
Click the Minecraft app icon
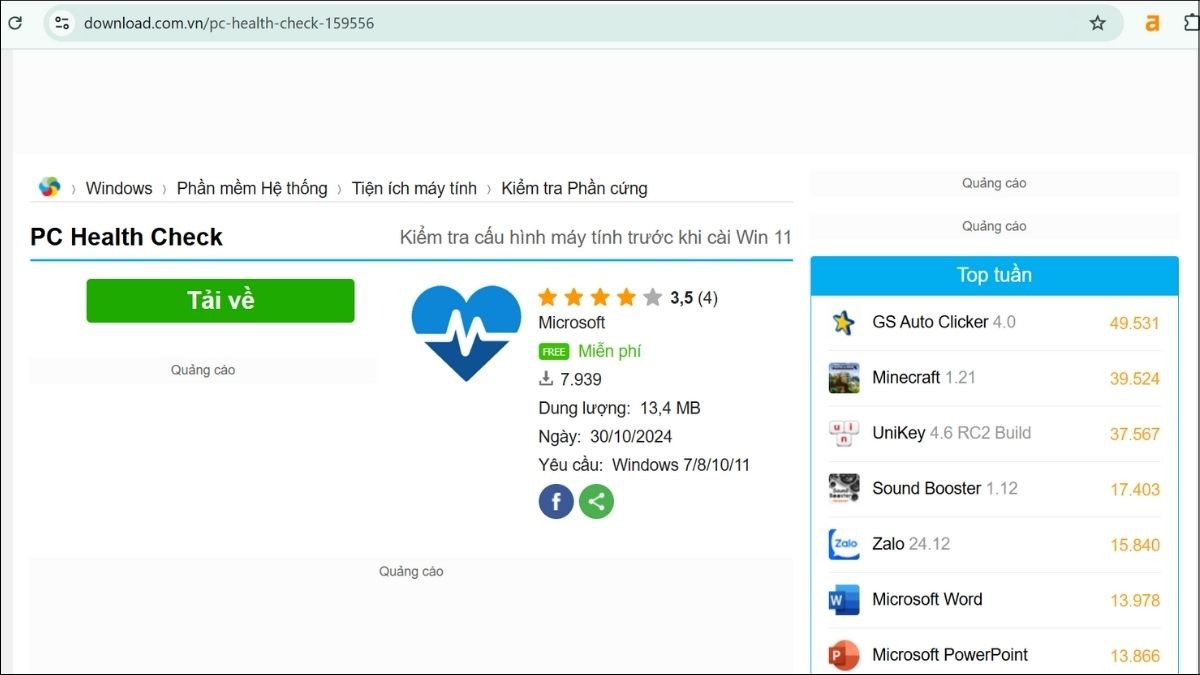coord(844,378)
